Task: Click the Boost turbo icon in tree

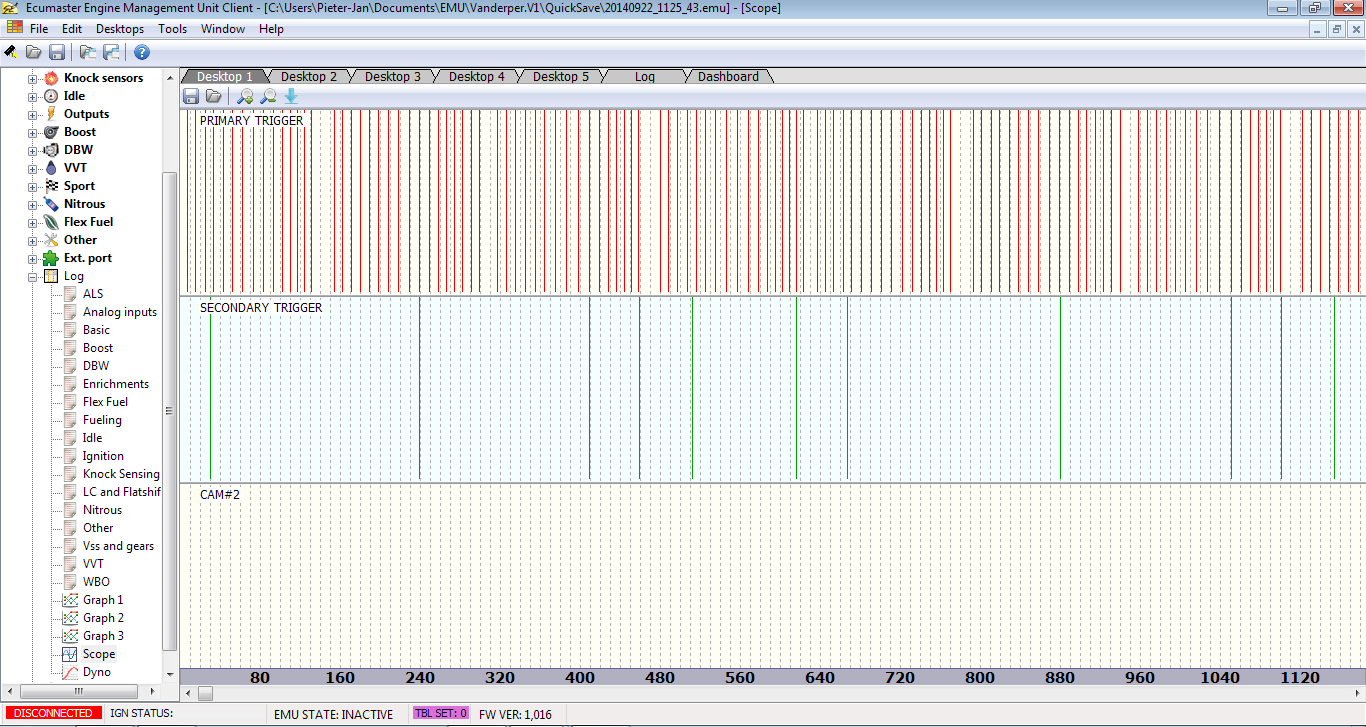Action: coord(51,132)
